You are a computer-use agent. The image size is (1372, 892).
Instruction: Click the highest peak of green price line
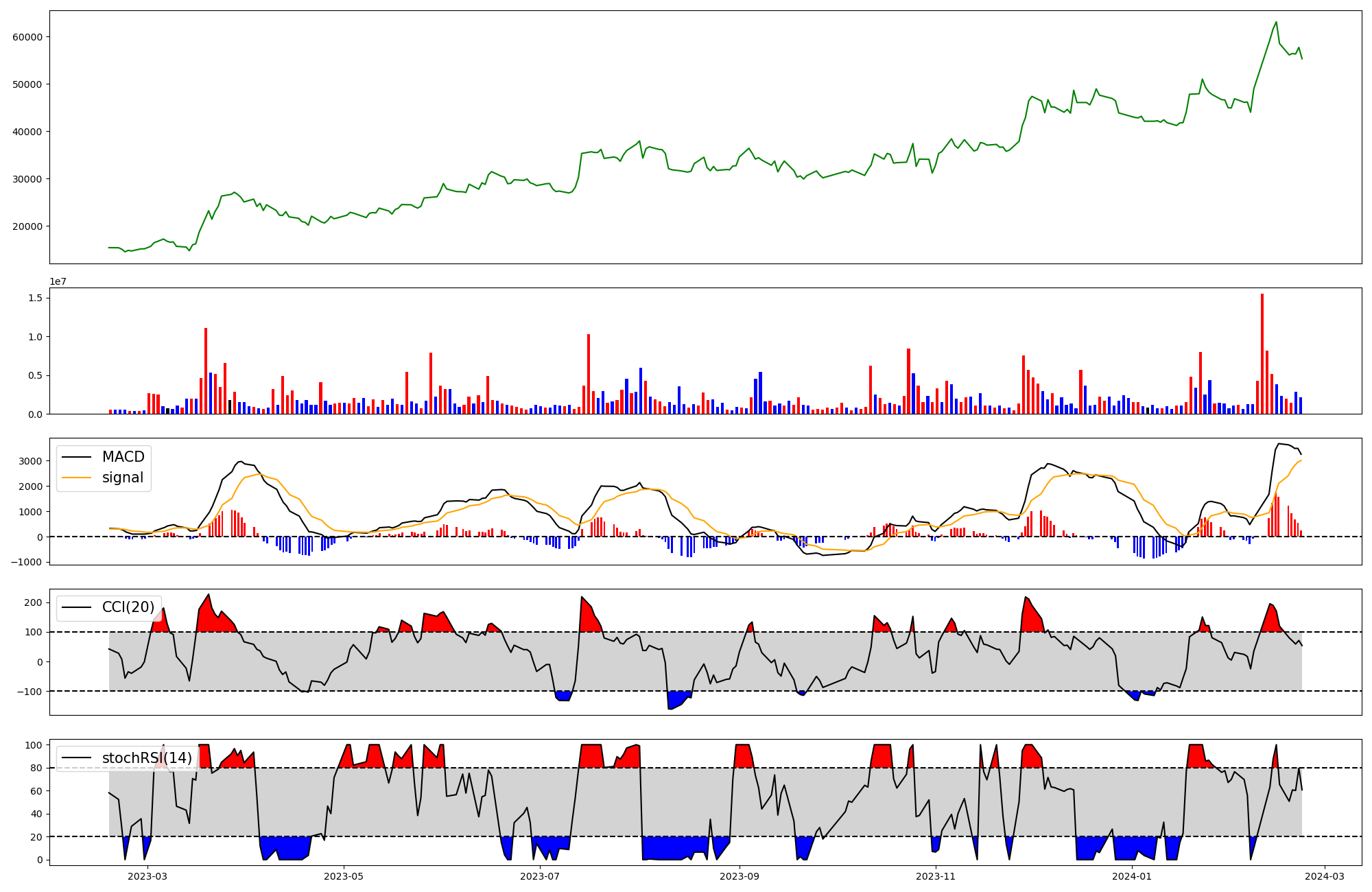tap(1276, 22)
